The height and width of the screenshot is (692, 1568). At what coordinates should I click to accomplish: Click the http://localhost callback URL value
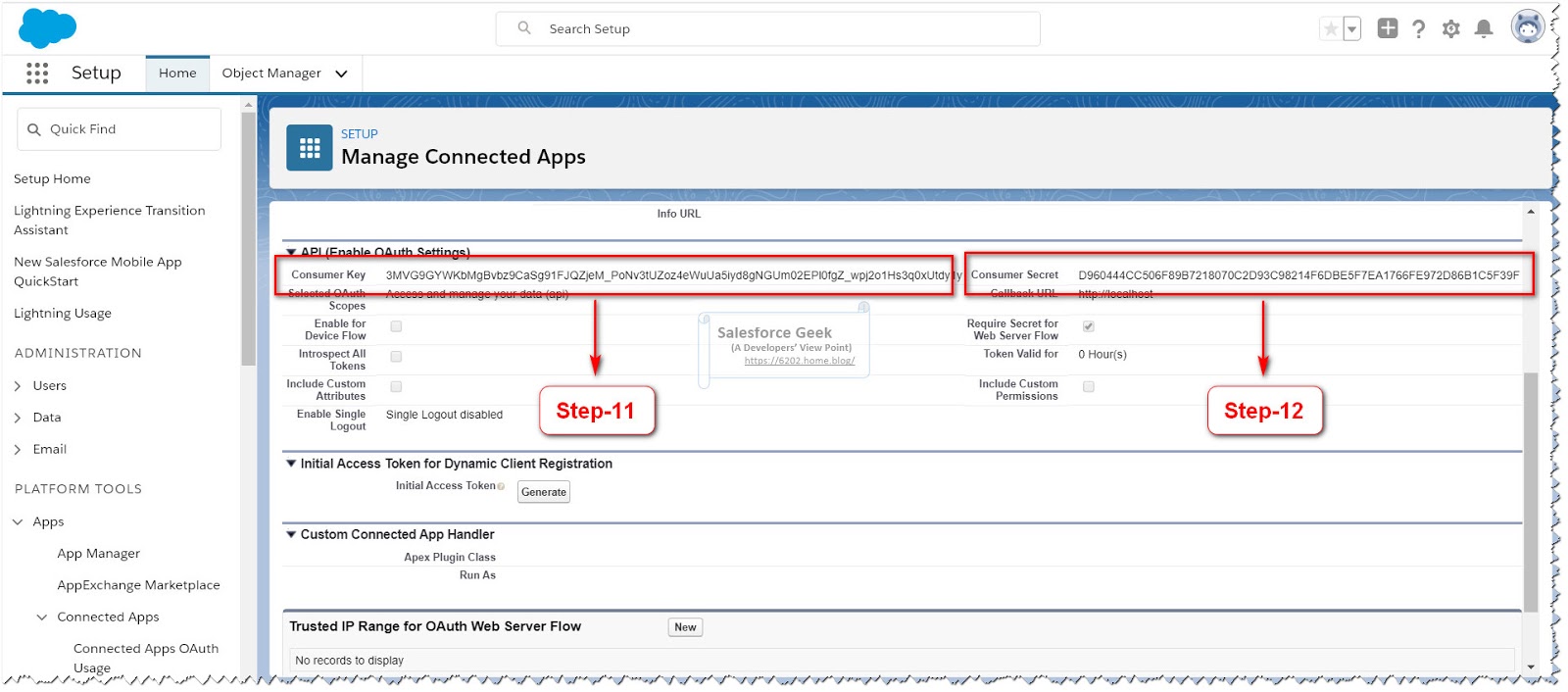(x=1115, y=294)
